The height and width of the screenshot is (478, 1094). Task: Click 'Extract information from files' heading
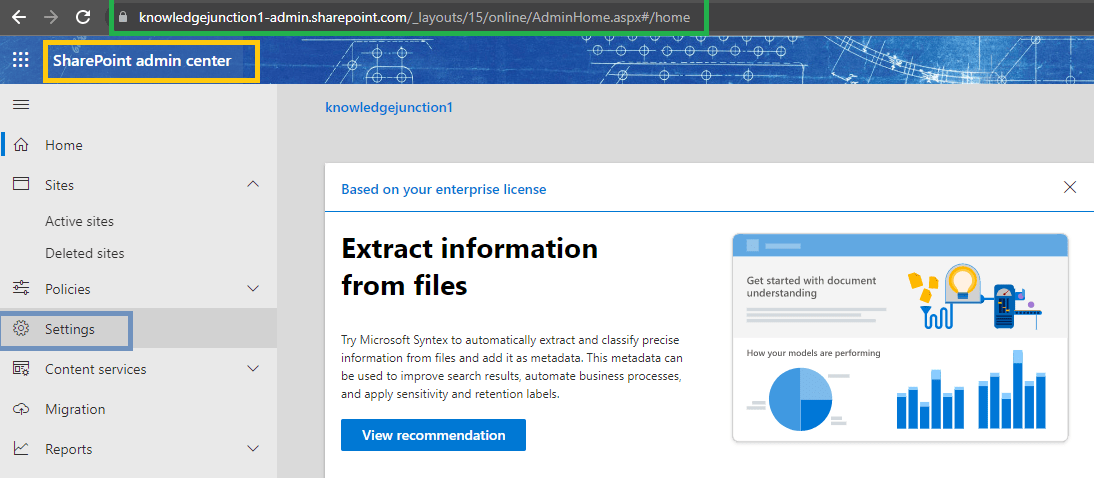click(x=470, y=267)
